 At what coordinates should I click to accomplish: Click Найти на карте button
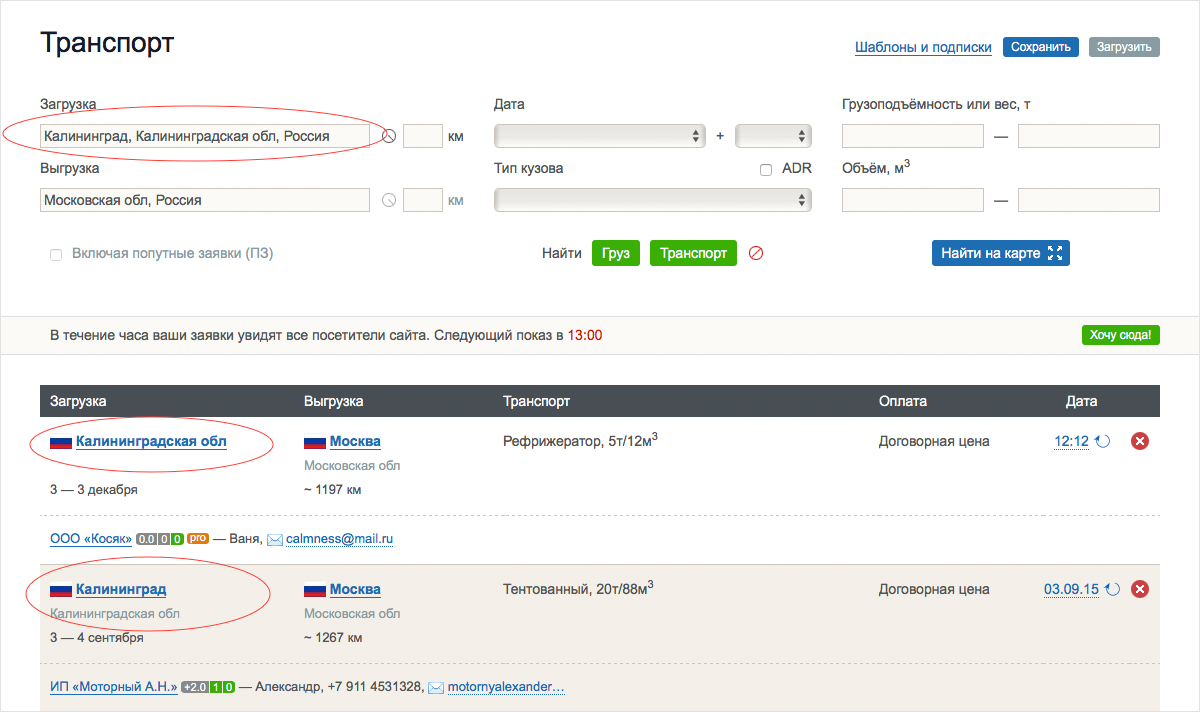coord(1000,253)
